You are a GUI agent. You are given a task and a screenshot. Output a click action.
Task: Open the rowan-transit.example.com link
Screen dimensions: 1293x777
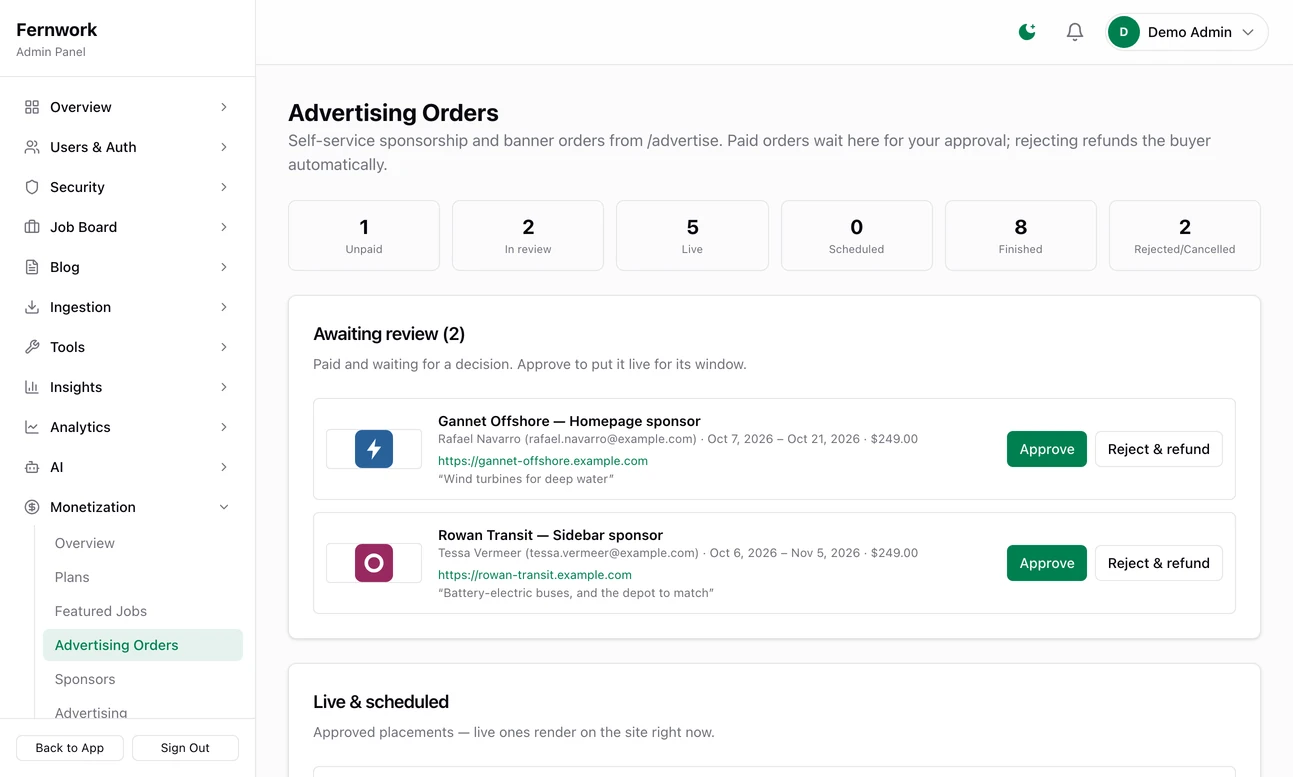[x=535, y=575]
